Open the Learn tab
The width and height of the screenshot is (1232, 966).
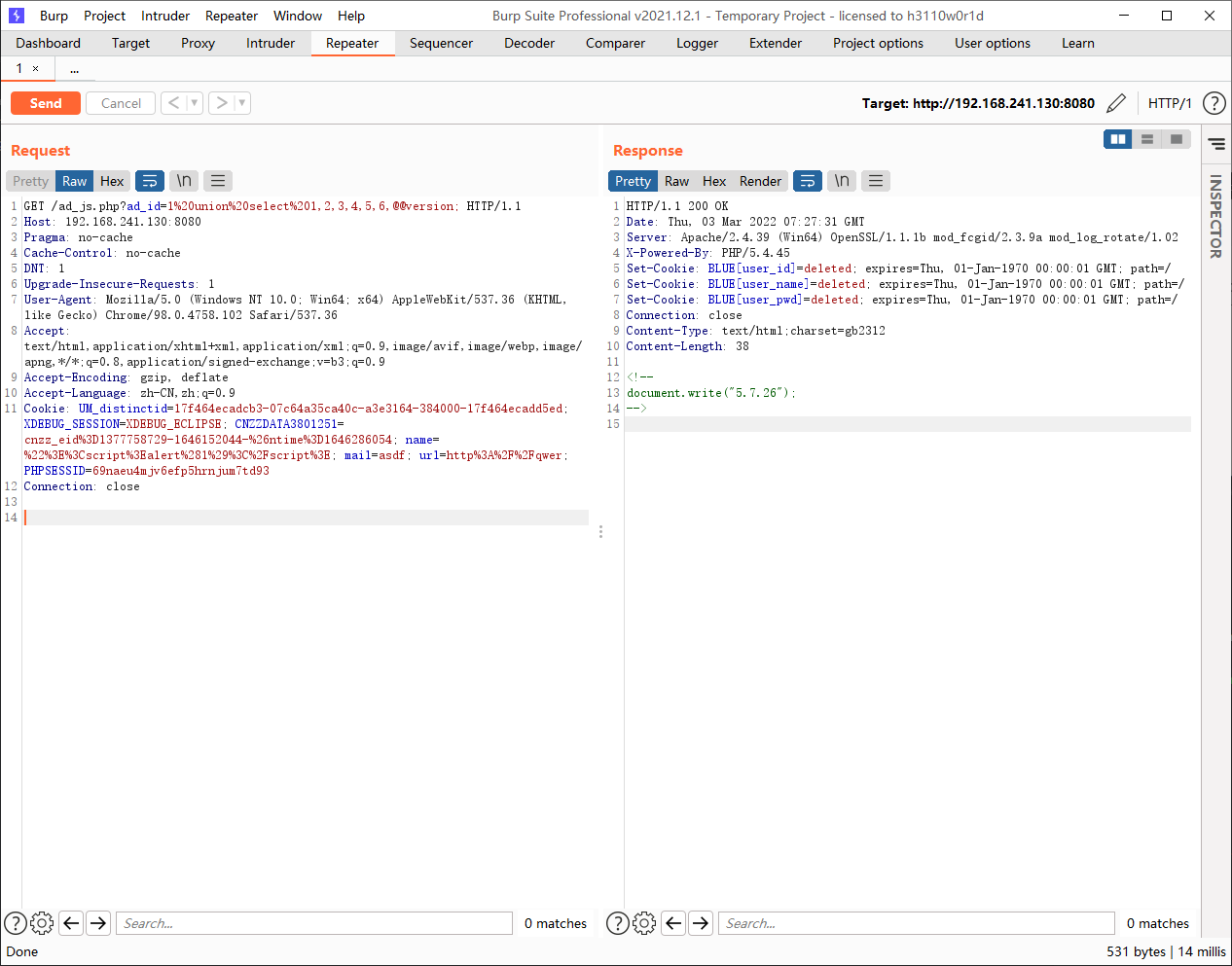[1077, 43]
